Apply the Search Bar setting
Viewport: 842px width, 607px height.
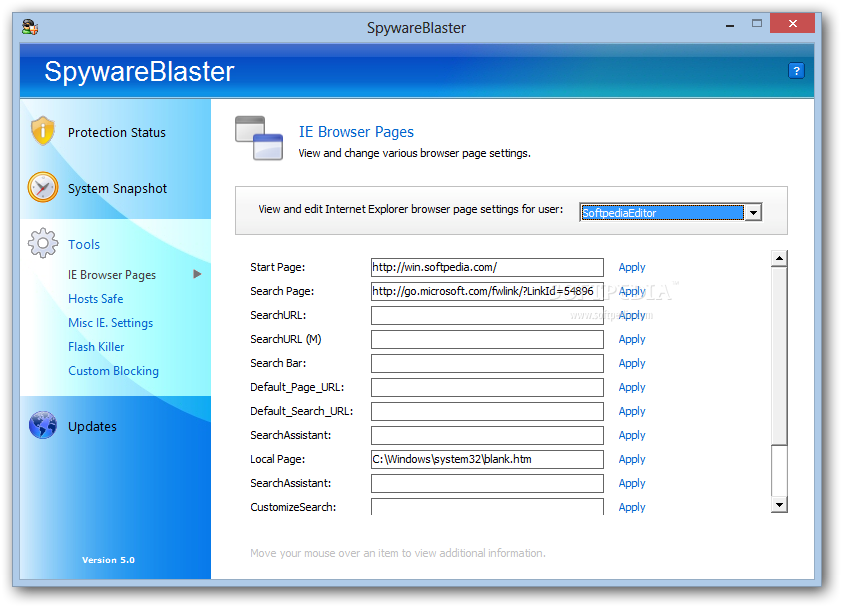point(632,363)
